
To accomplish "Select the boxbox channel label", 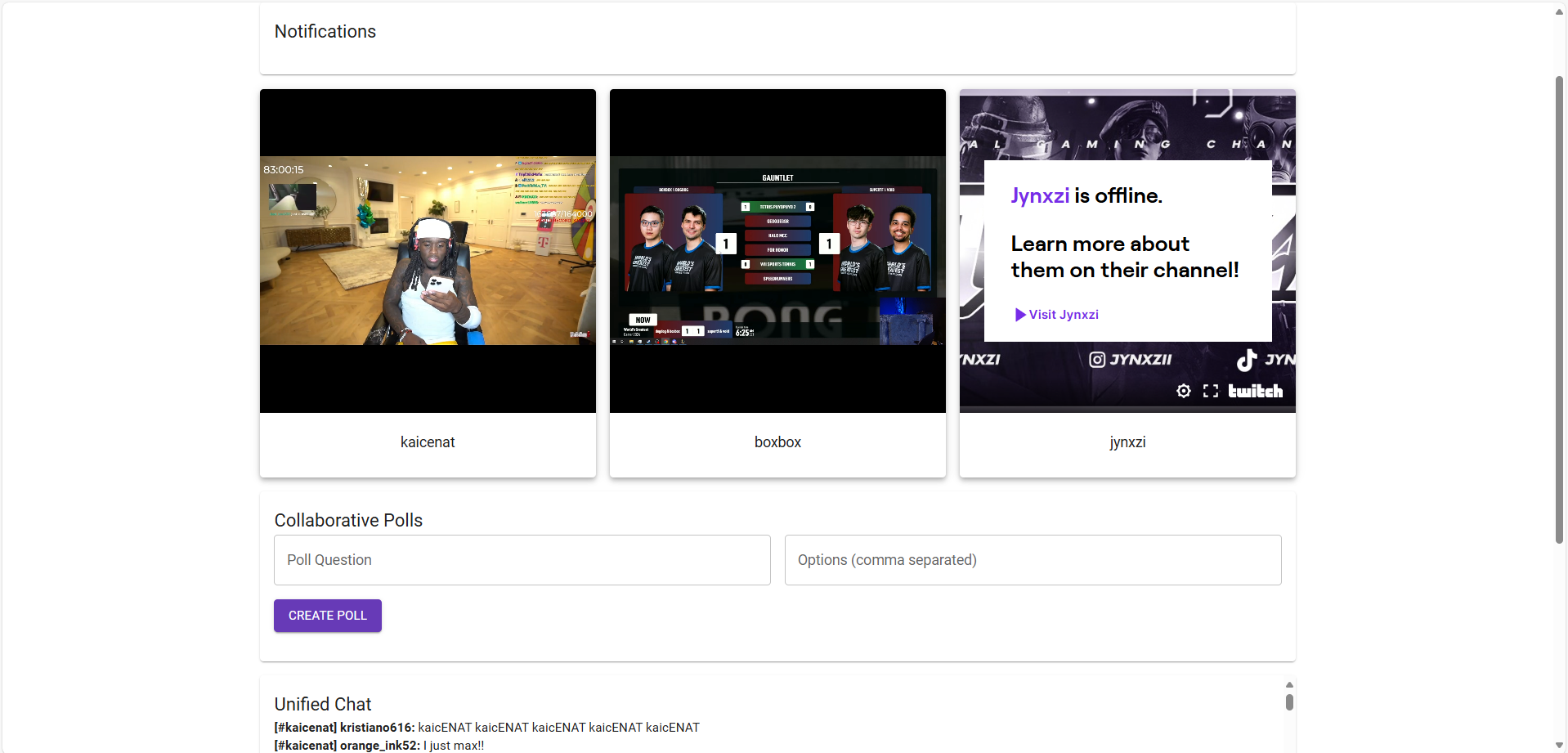I will (777, 442).
